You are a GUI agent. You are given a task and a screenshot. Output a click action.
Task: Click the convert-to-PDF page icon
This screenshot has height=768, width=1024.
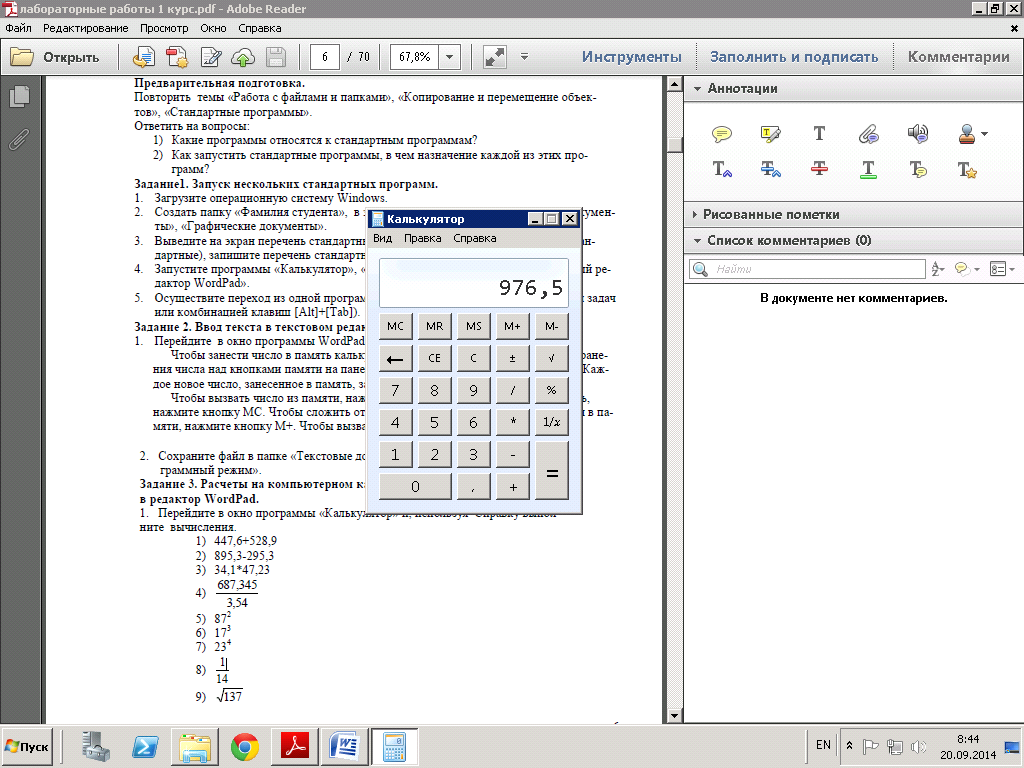pos(144,57)
